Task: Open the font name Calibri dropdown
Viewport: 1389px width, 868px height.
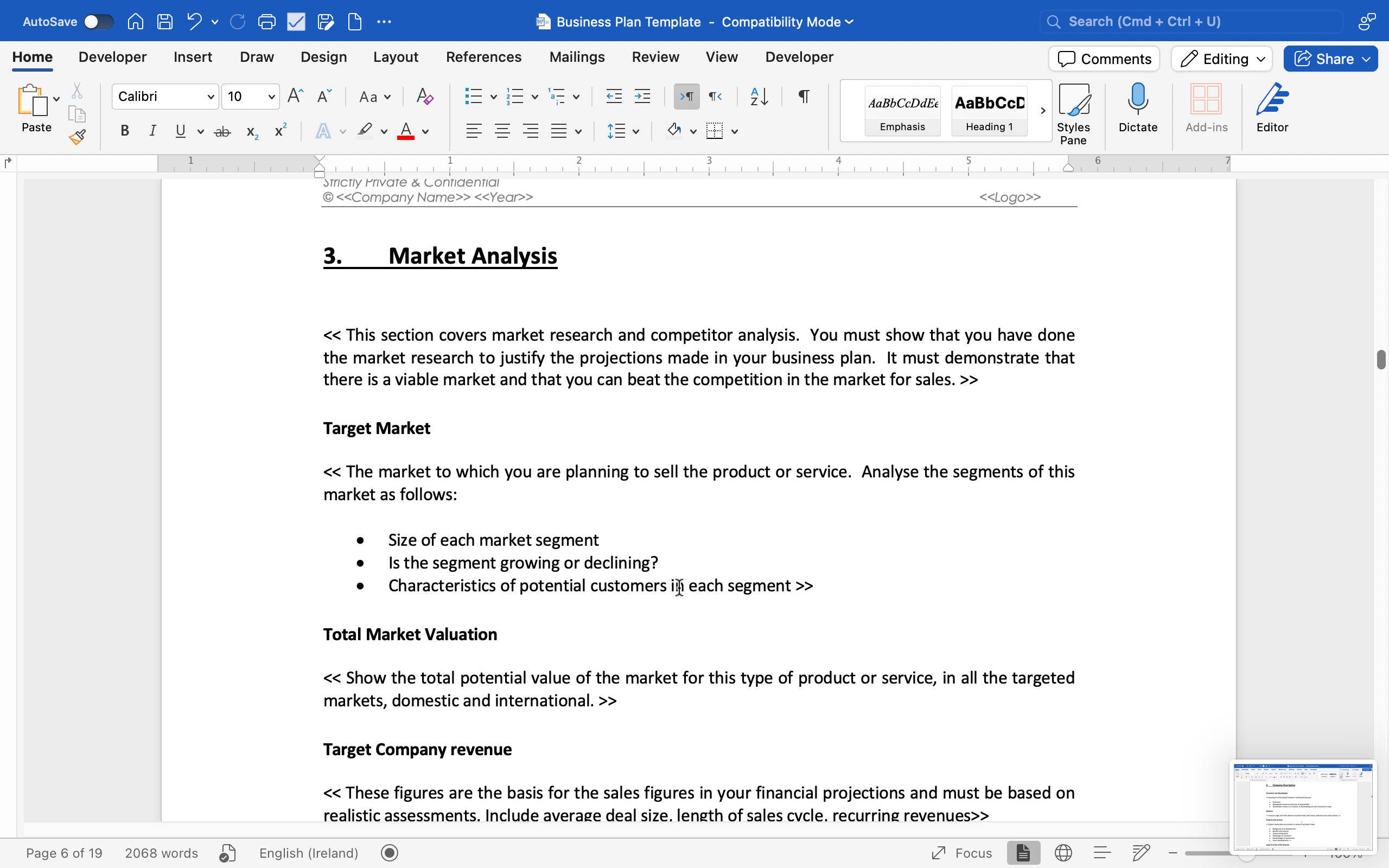Action: [x=211, y=97]
